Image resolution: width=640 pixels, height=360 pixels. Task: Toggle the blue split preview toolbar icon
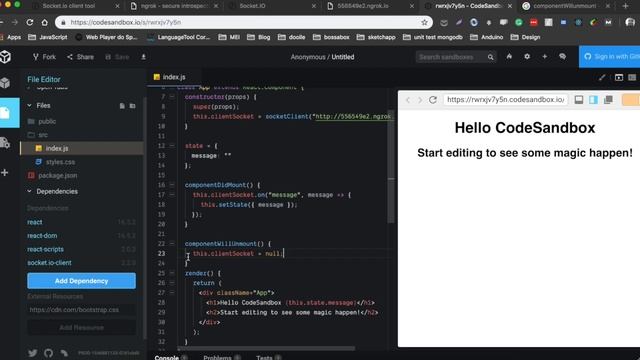click(x=593, y=100)
